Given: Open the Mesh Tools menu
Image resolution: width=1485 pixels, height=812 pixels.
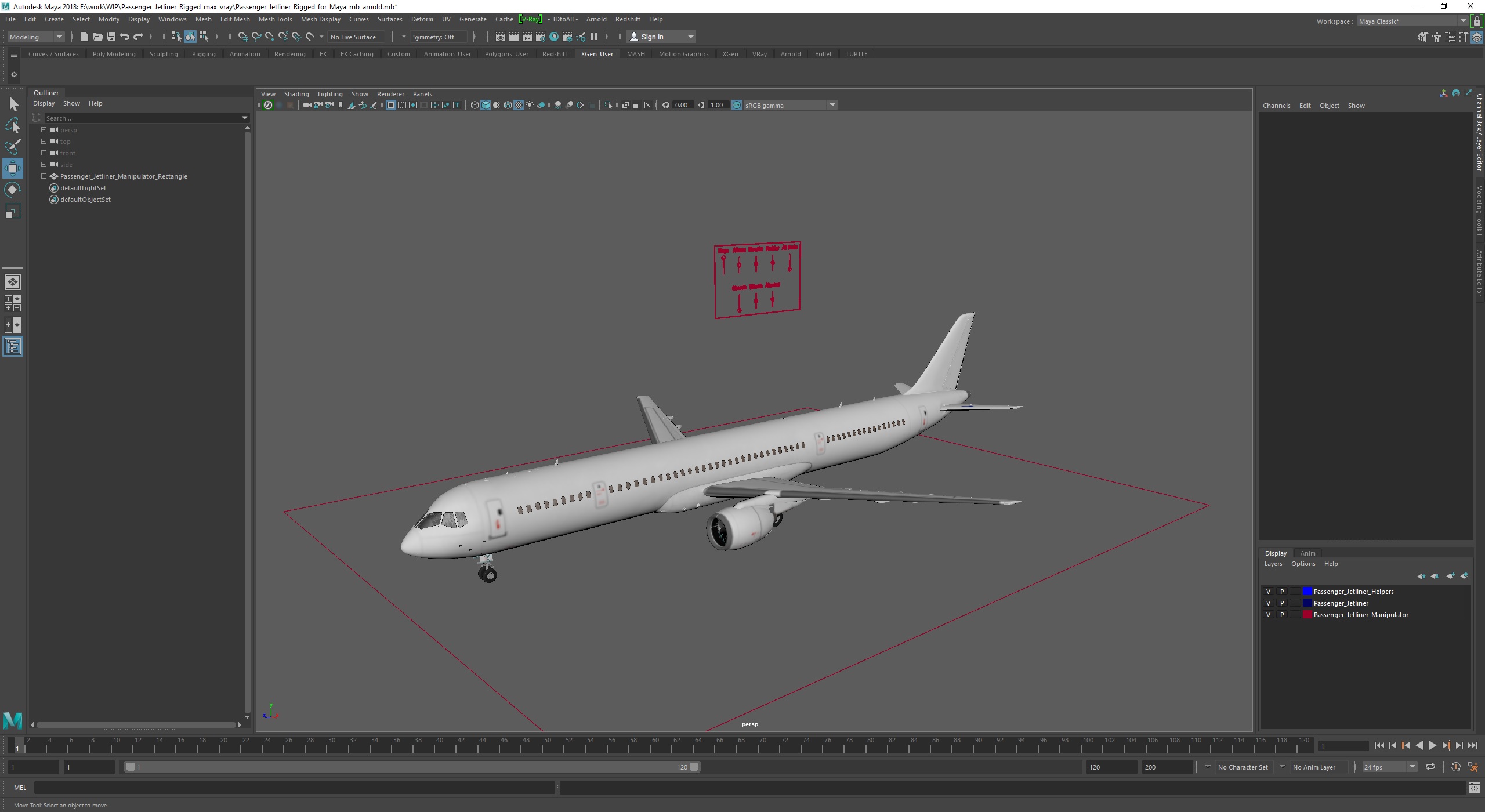Looking at the screenshot, I should click(275, 19).
